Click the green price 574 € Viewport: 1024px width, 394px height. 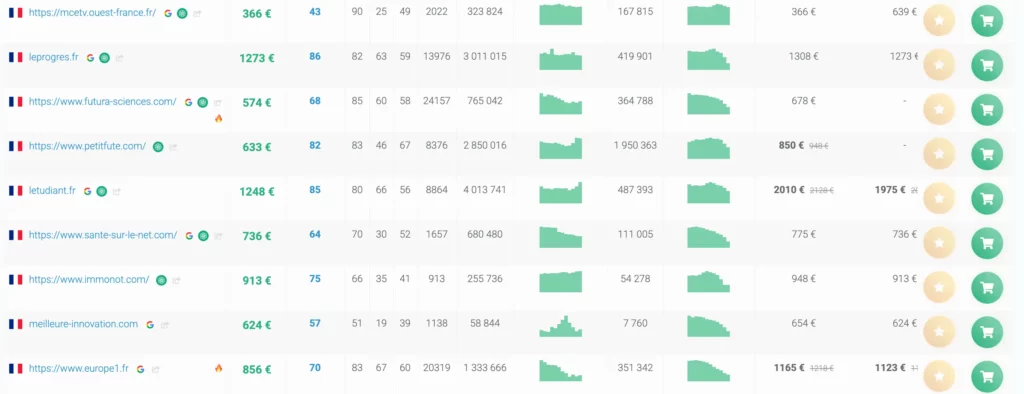coord(257,103)
